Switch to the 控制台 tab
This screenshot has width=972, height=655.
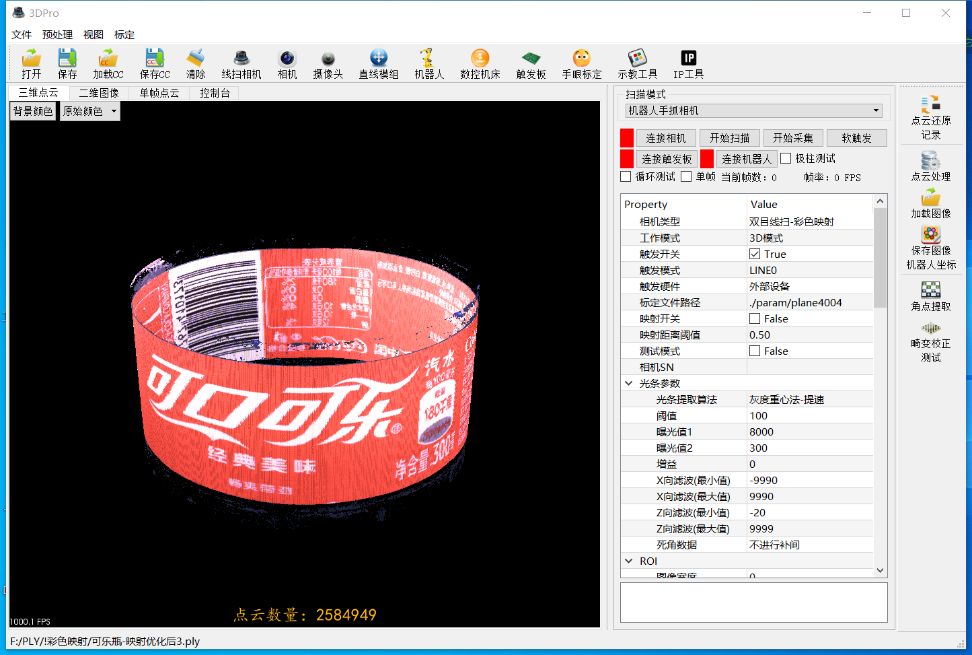click(214, 93)
